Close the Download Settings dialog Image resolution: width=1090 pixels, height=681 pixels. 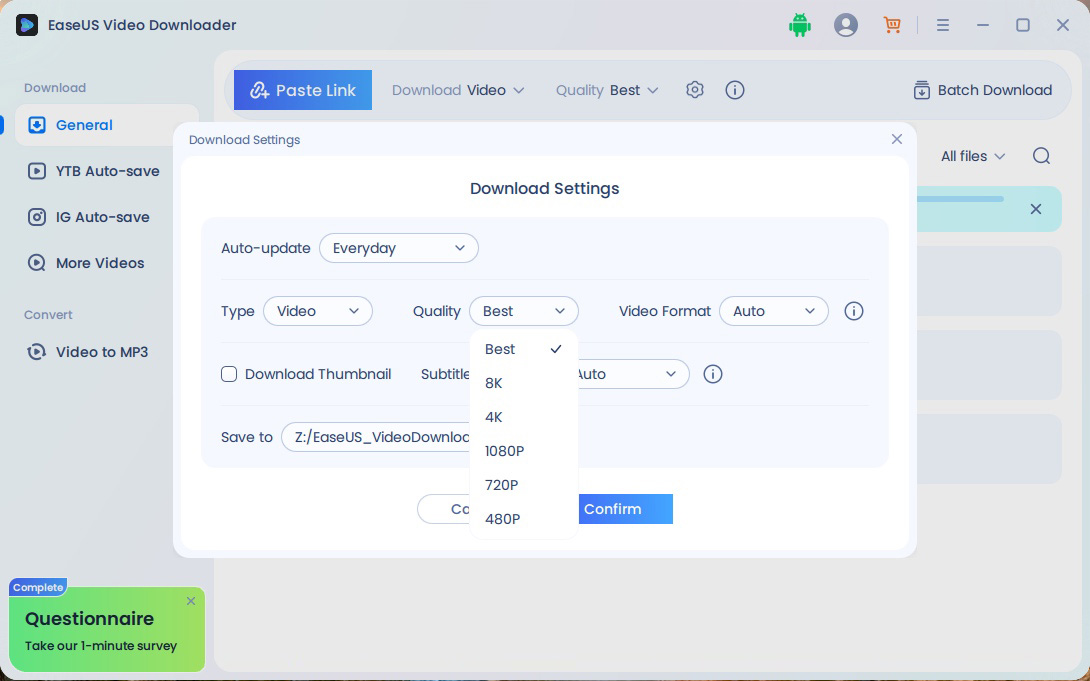pos(896,139)
